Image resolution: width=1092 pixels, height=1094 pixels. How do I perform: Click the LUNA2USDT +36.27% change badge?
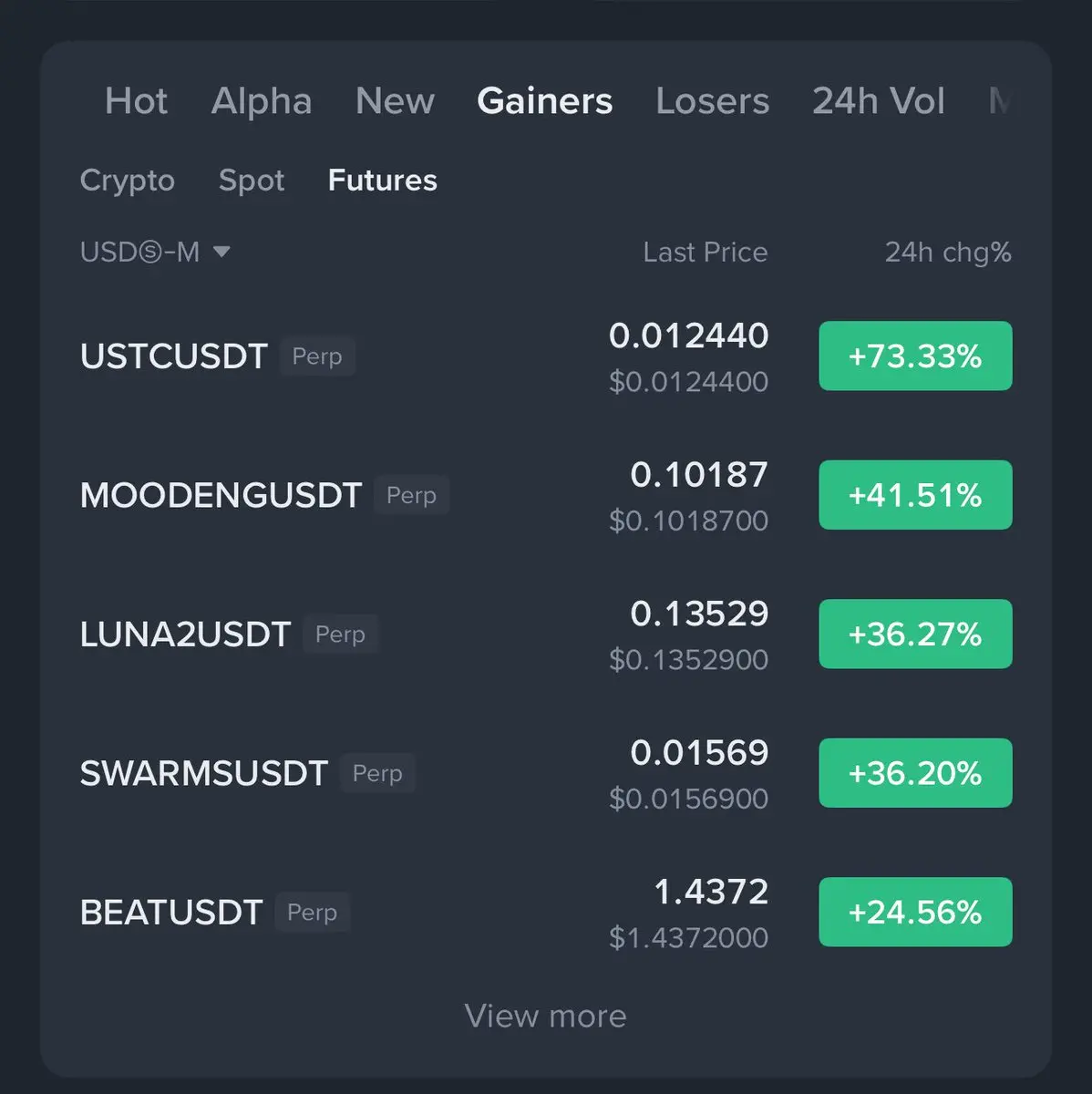click(x=915, y=634)
